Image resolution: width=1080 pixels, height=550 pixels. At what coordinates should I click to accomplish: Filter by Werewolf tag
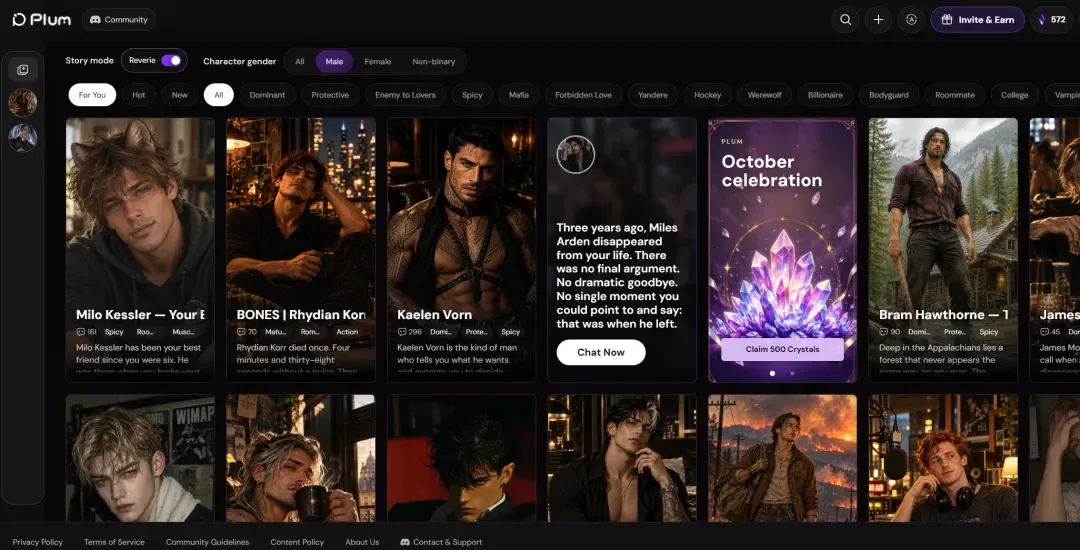pos(764,95)
